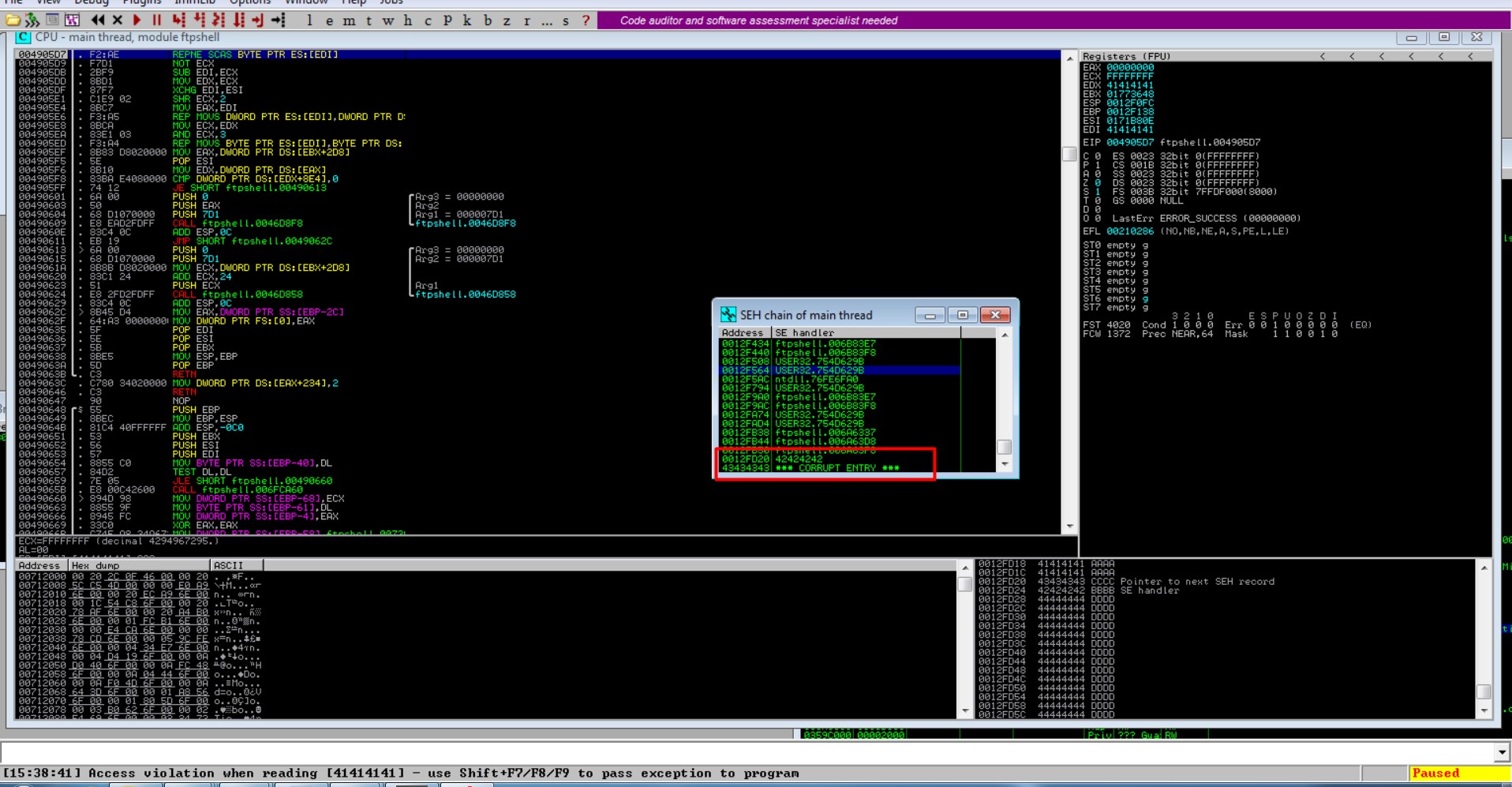Click the Registers (FPU) header to switch view
The width and height of the screenshot is (1512, 787).
[1126, 56]
